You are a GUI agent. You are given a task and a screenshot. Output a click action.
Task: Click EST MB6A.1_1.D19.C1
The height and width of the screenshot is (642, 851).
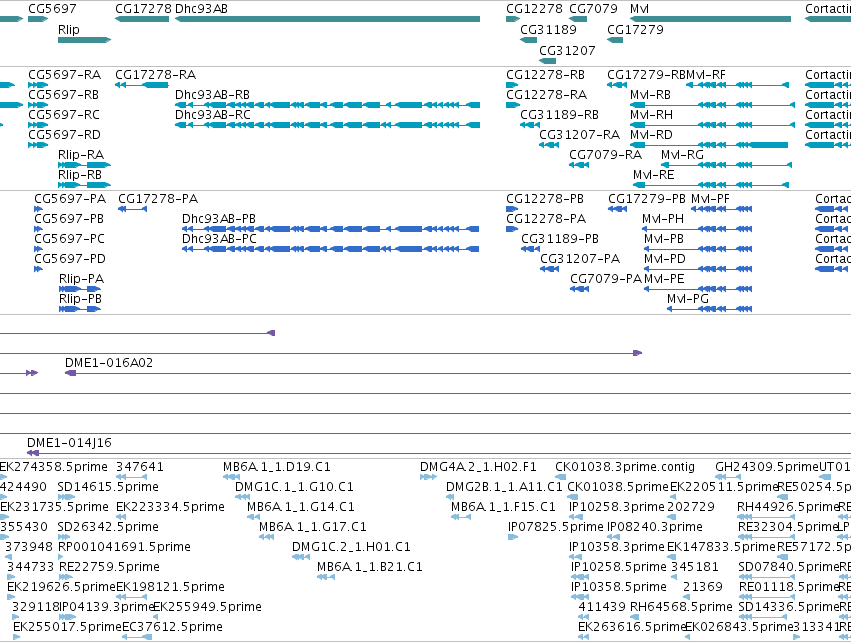231,477
